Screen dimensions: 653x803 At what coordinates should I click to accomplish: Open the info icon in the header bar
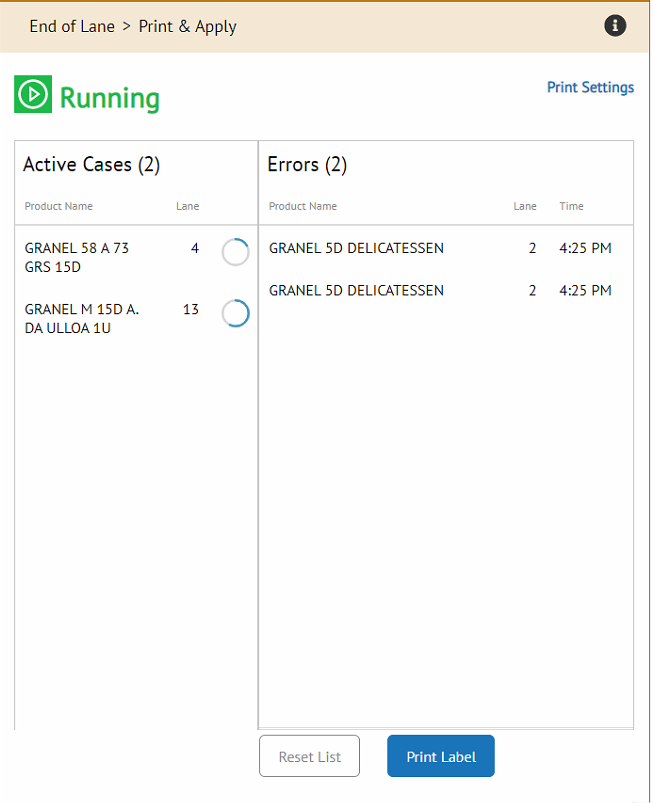pyautogui.click(x=615, y=25)
